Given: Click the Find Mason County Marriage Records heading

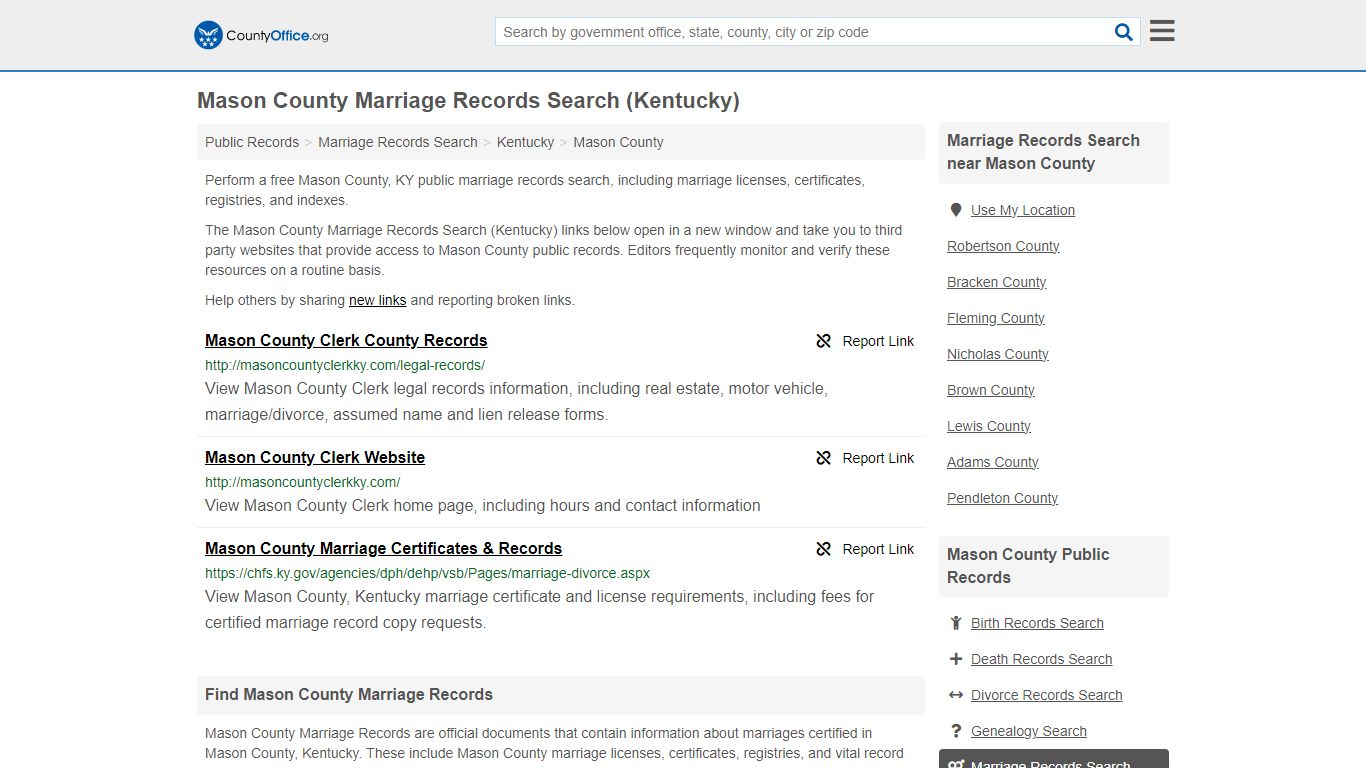Looking at the screenshot, I should click(349, 694).
